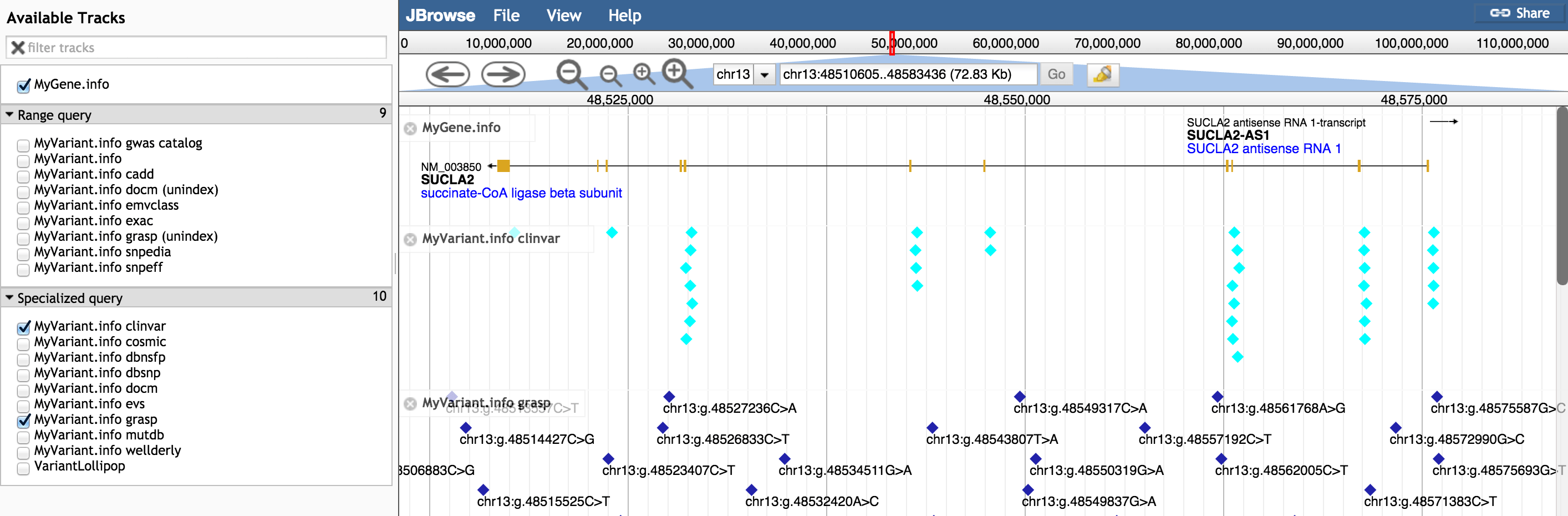This screenshot has width=1568, height=516.
Task: Uncheck the MyGene.info track checkbox
Action: coord(24,86)
